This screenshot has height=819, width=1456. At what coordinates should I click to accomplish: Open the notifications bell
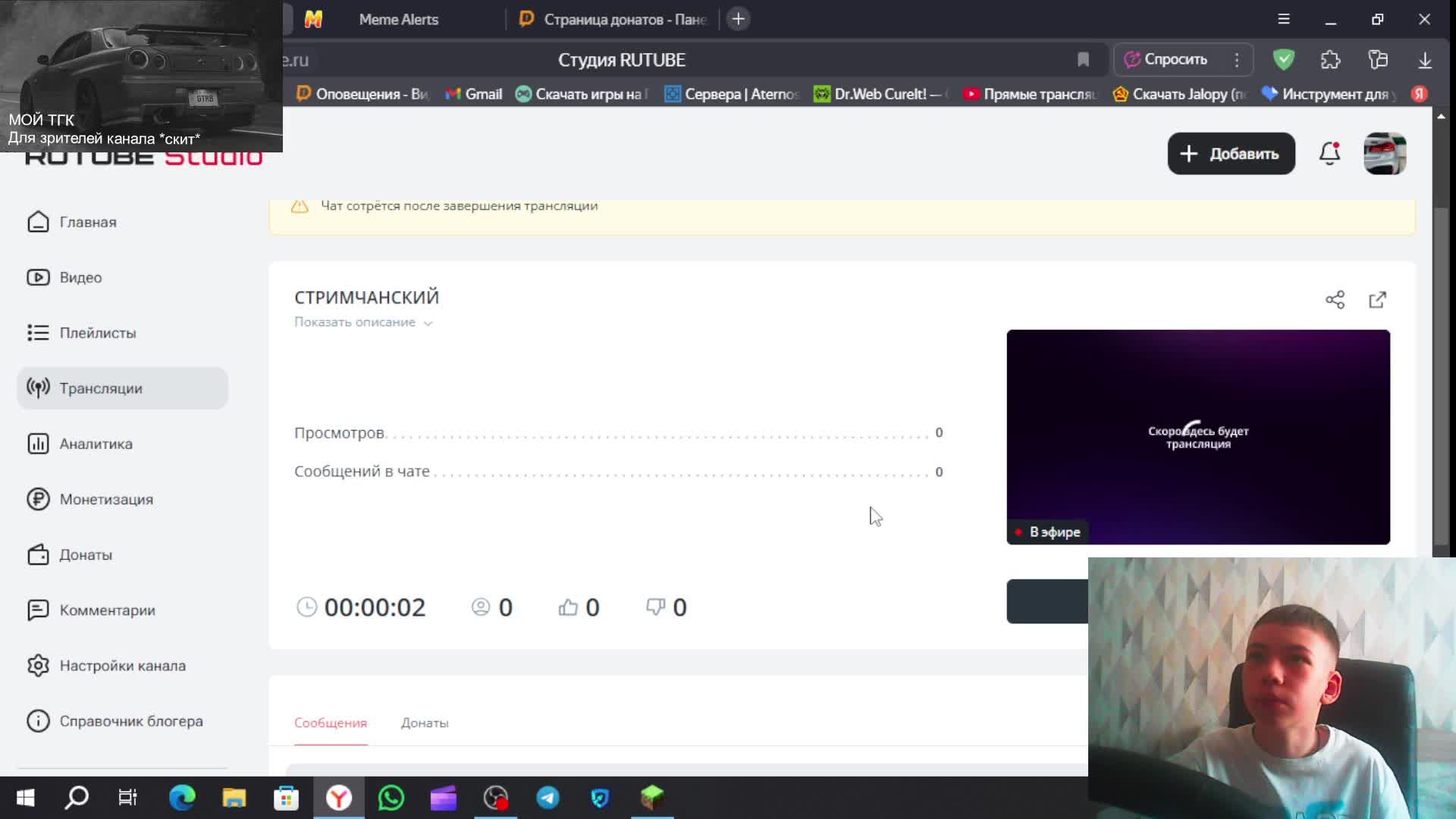coord(1329,153)
